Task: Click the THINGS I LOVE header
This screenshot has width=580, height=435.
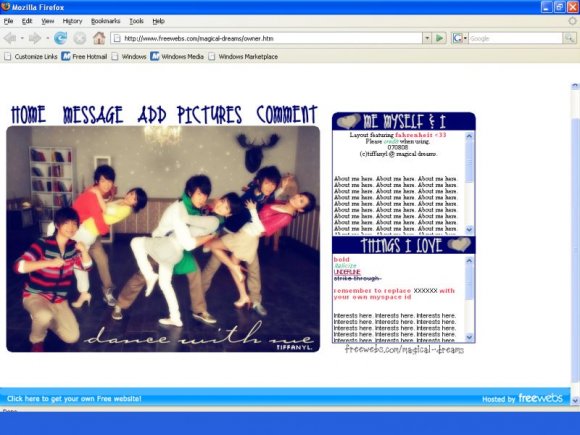Action: point(404,245)
